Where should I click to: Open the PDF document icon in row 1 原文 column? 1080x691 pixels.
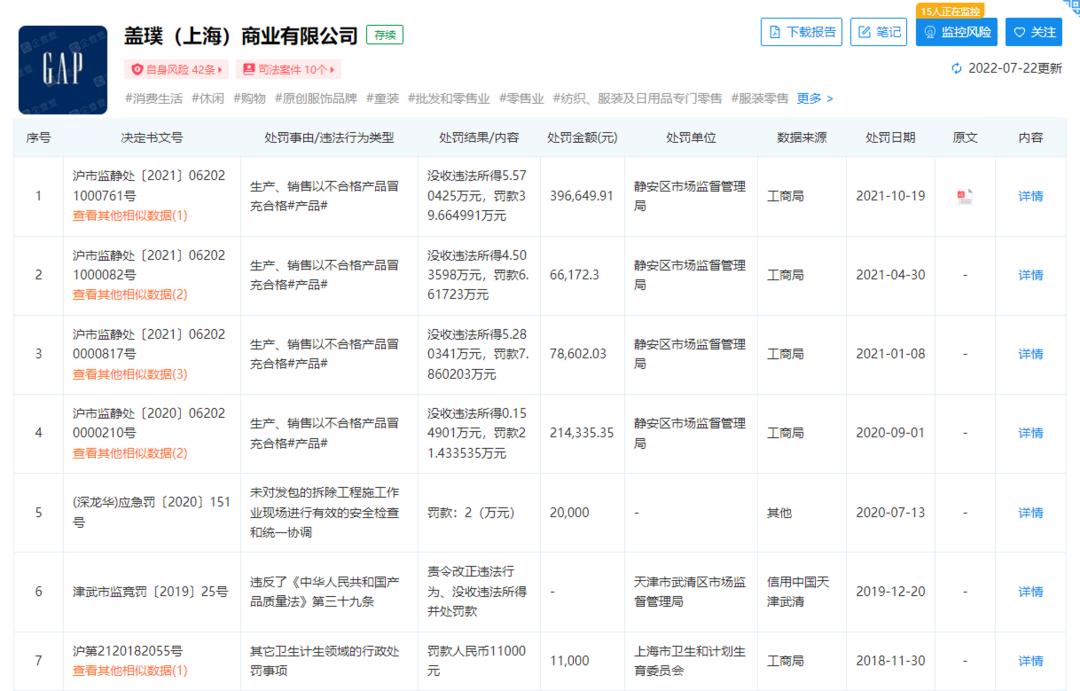click(x=963, y=197)
